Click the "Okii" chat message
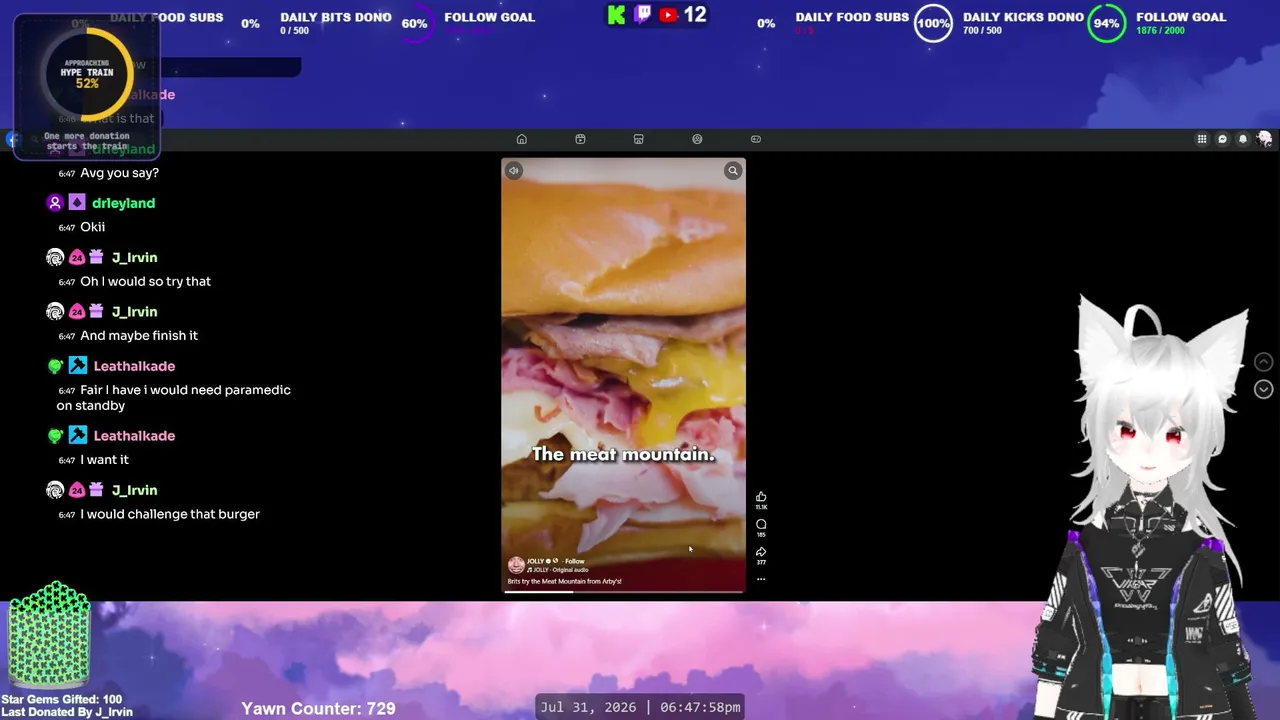 [92, 227]
